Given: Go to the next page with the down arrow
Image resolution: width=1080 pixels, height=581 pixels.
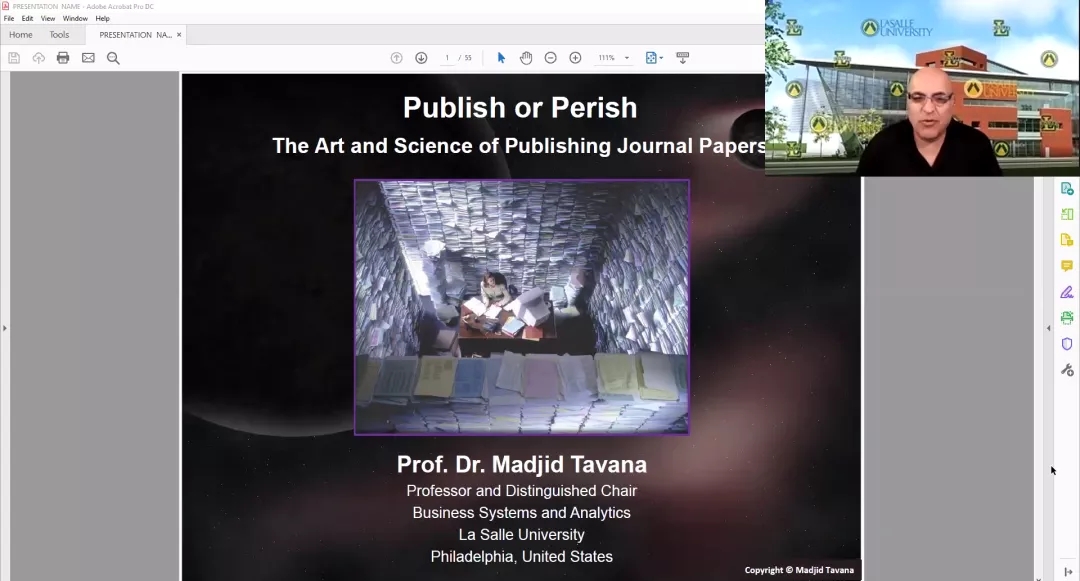Looking at the screenshot, I should (422, 58).
